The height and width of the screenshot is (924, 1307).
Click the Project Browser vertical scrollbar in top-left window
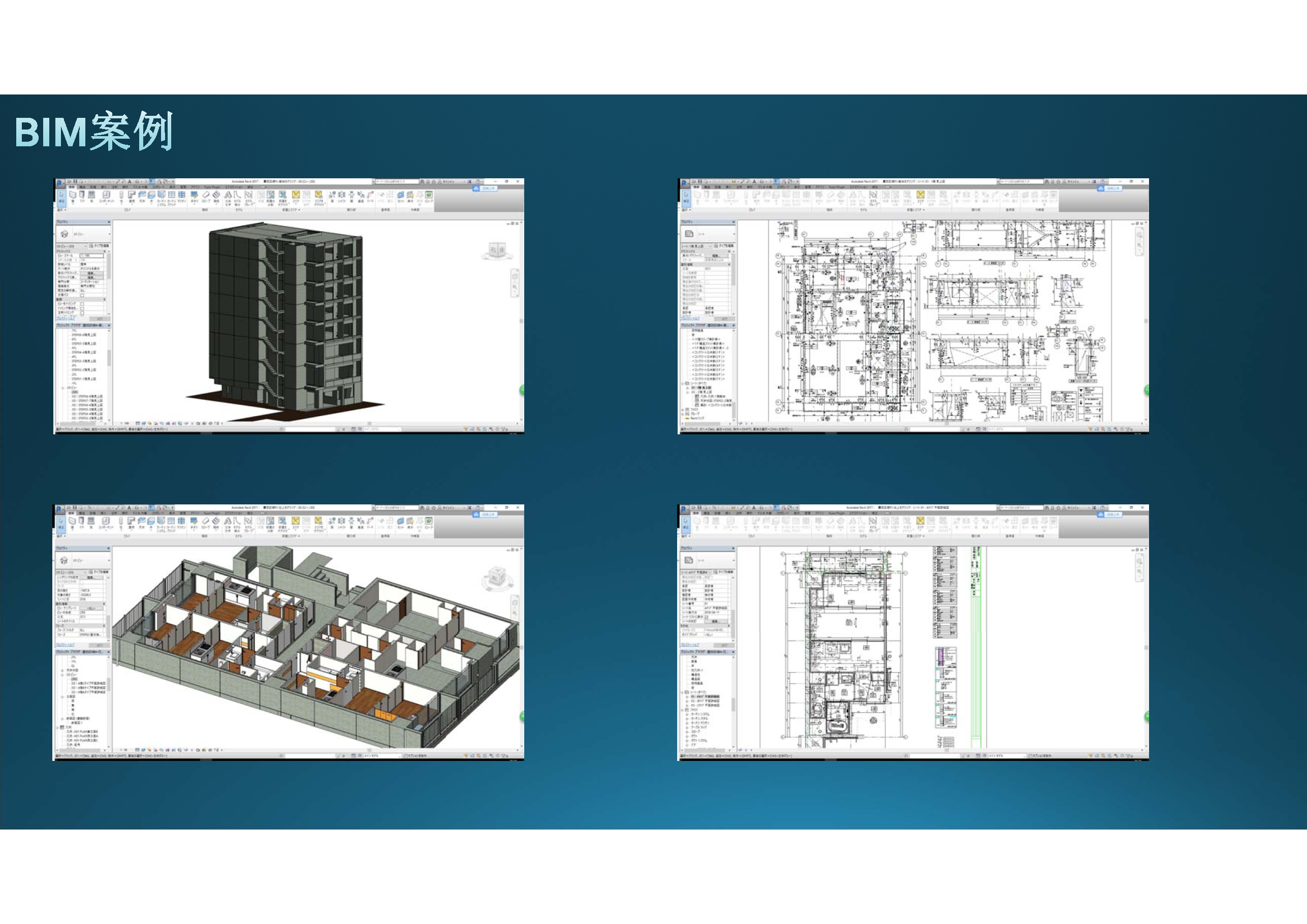click(109, 359)
